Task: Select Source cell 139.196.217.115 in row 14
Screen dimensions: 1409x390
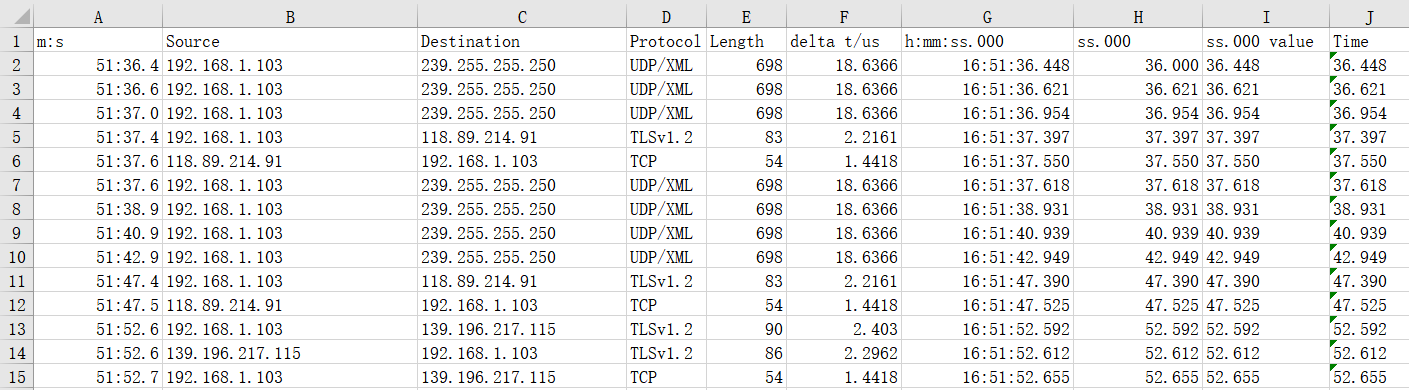Action: [x=290, y=353]
